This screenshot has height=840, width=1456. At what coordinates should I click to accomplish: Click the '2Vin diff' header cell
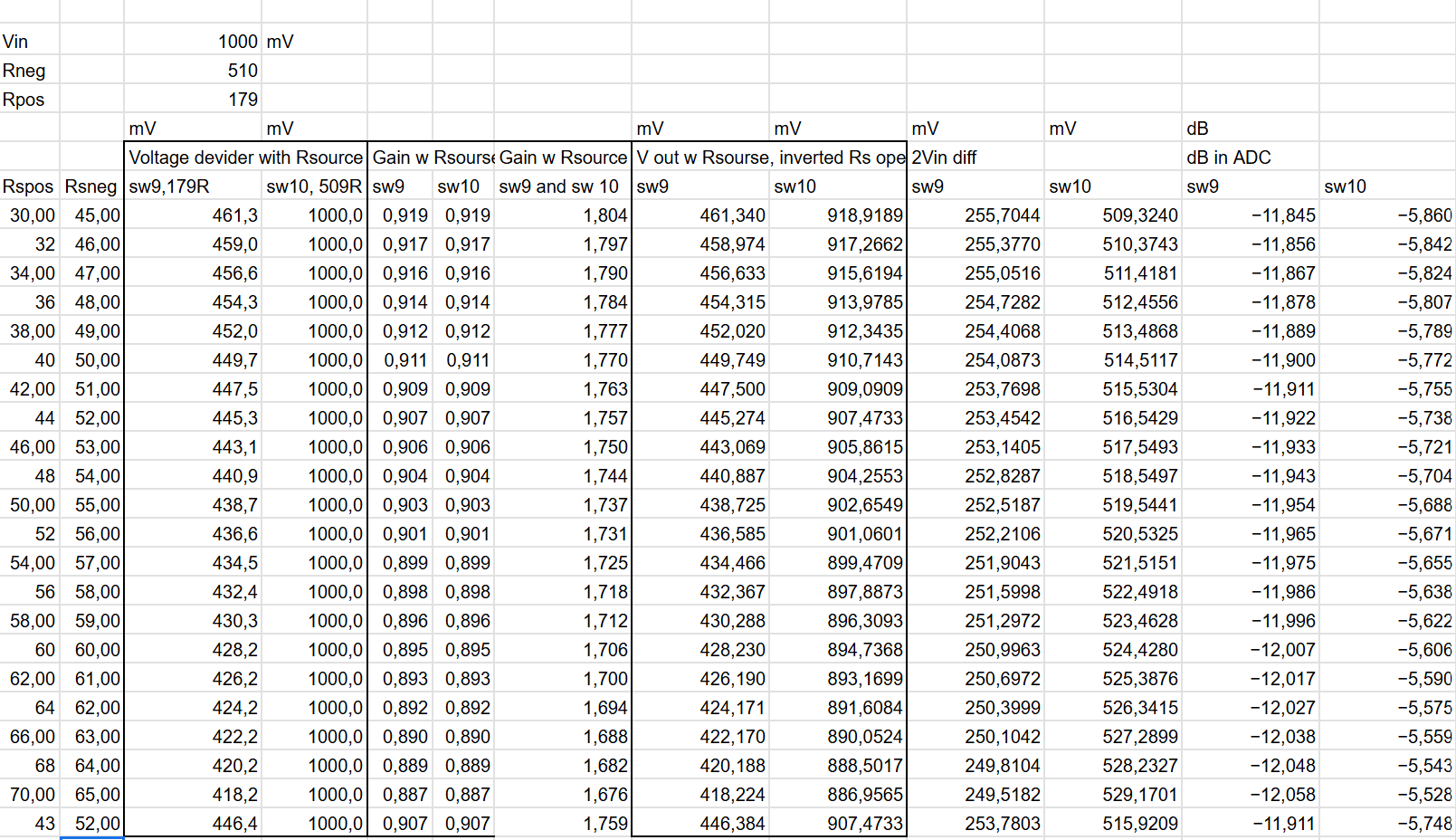point(975,157)
